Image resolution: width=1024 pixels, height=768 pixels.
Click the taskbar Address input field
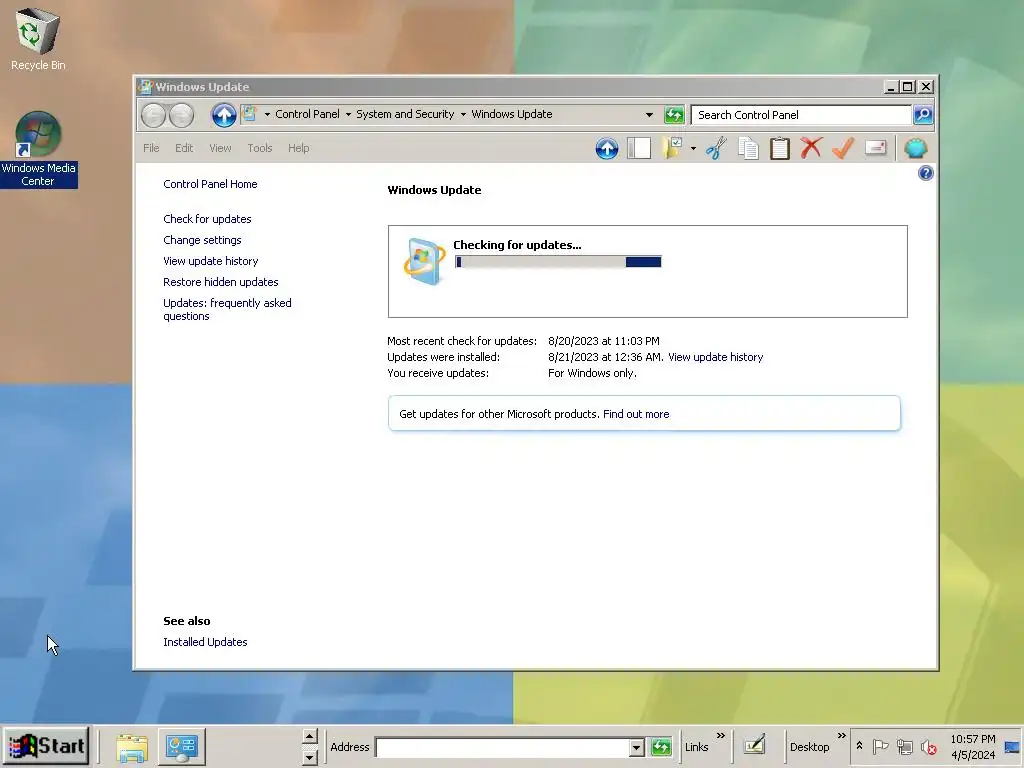pyautogui.click(x=503, y=748)
